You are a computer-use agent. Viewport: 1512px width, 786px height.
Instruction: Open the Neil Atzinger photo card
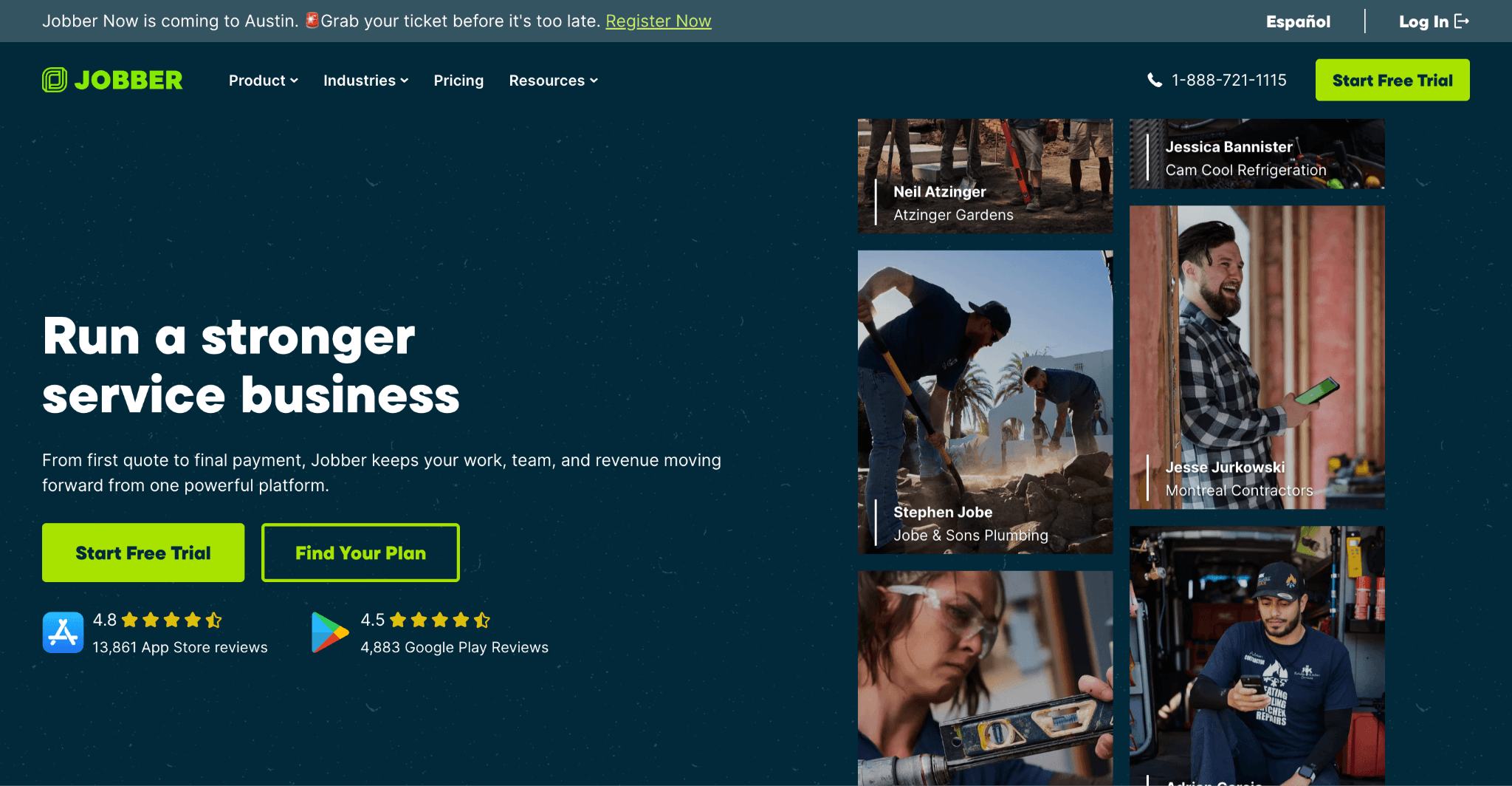point(985,176)
